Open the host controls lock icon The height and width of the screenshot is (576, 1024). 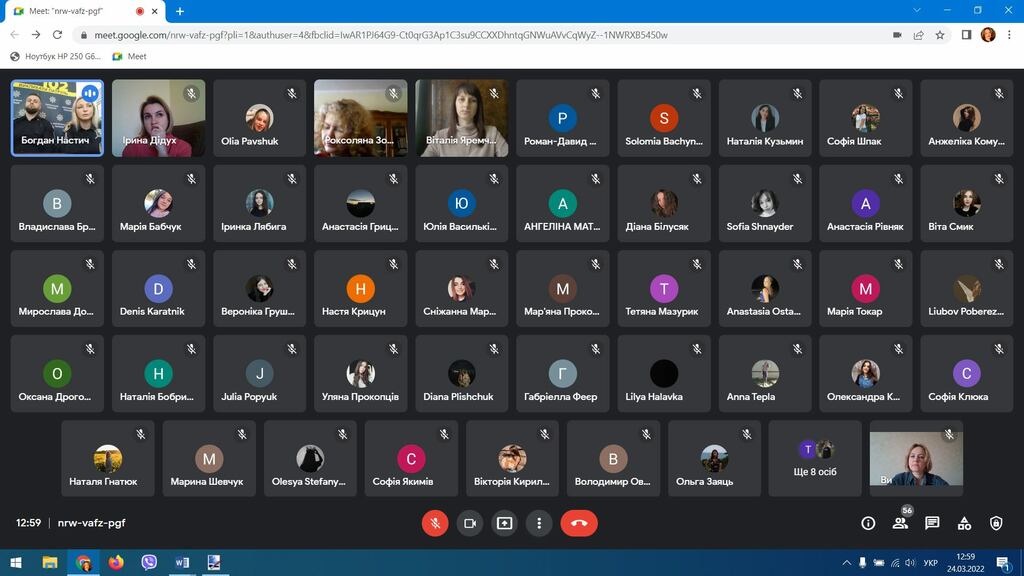pos(996,523)
